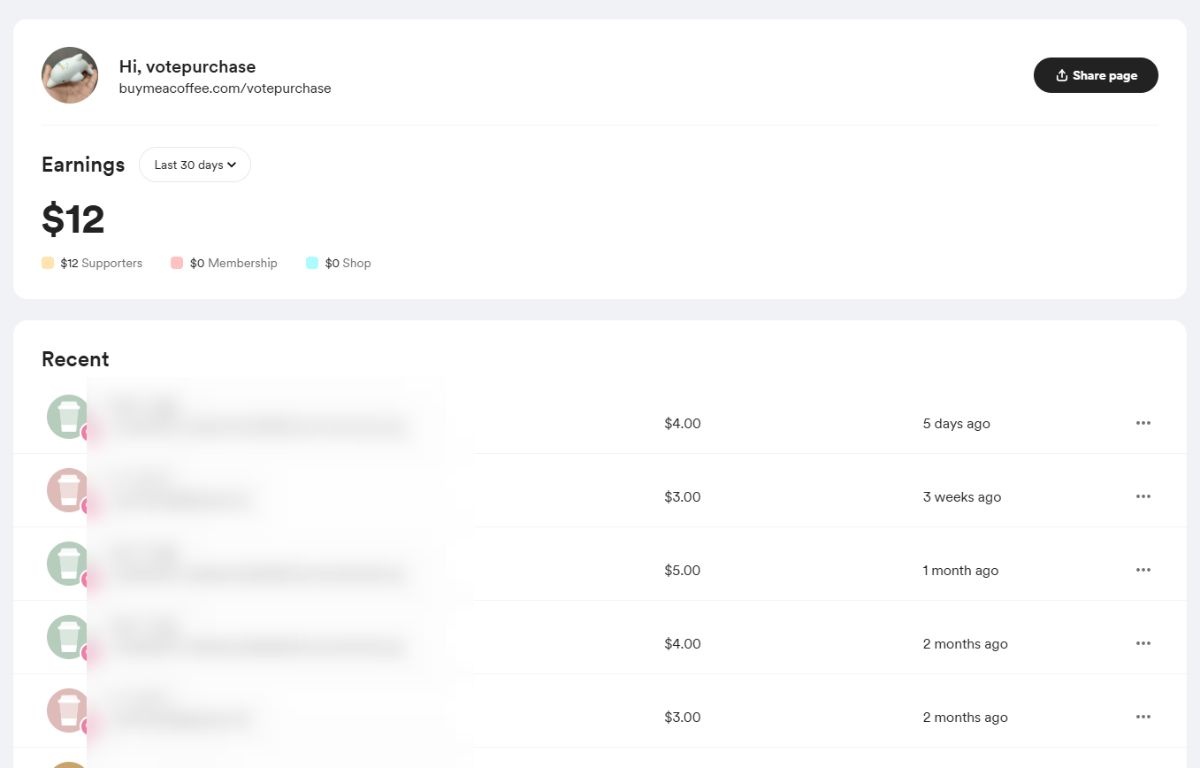Viewport: 1200px width, 768px height.
Task: Select the $5.00 payment amount
Action: click(682, 570)
